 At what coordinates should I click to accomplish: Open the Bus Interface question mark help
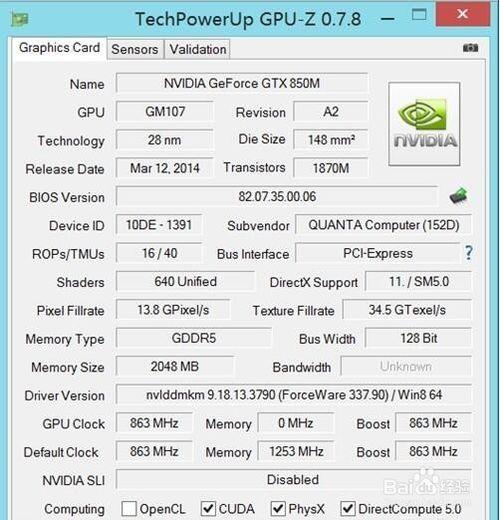pos(469,253)
